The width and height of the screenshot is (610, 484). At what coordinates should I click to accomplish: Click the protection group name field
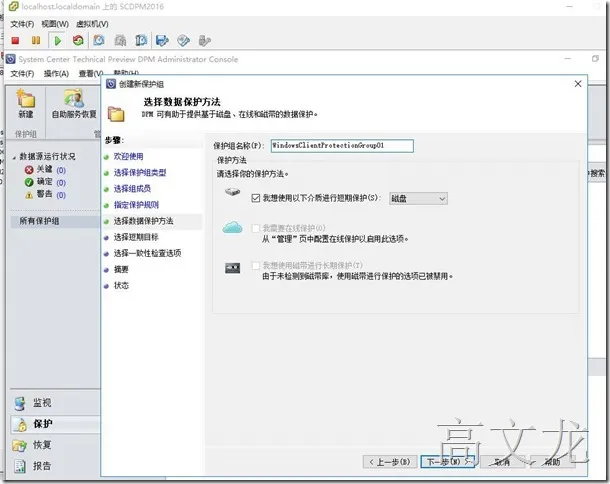point(342,146)
